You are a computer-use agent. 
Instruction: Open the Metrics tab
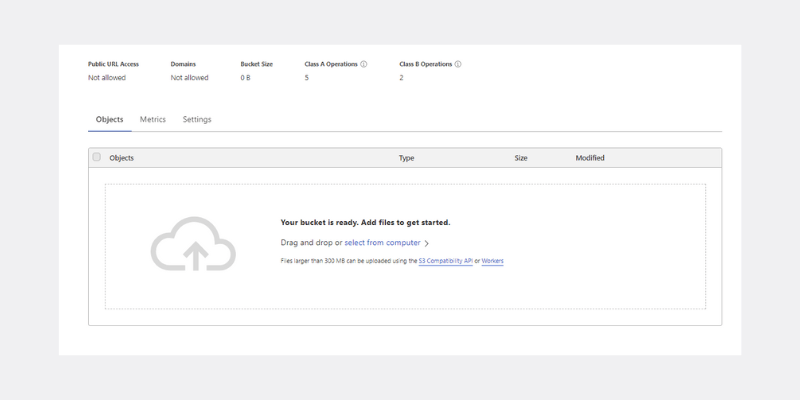pos(153,119)
